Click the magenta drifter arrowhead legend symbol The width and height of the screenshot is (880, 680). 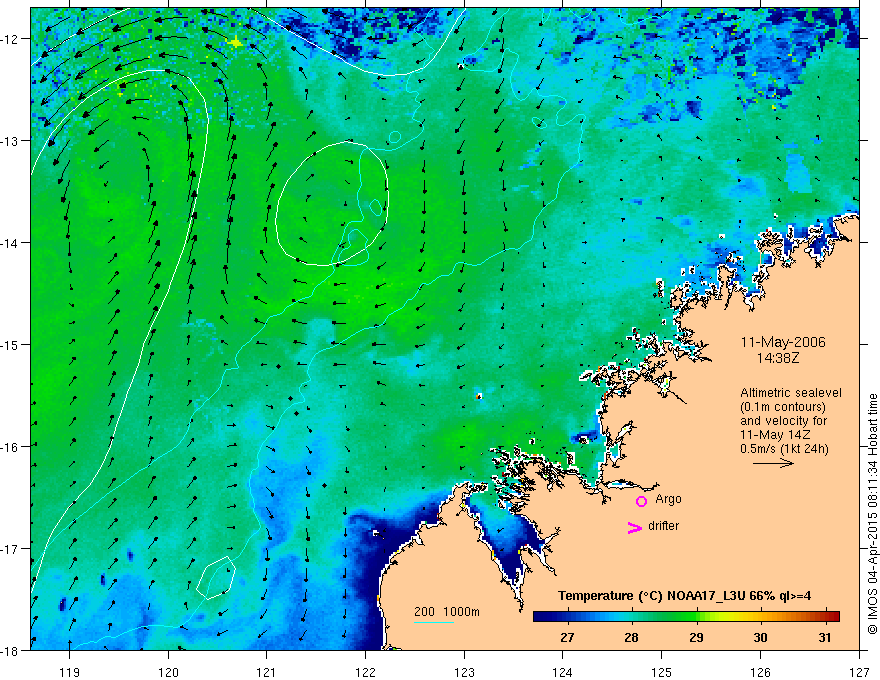click(x=634, y=528)
